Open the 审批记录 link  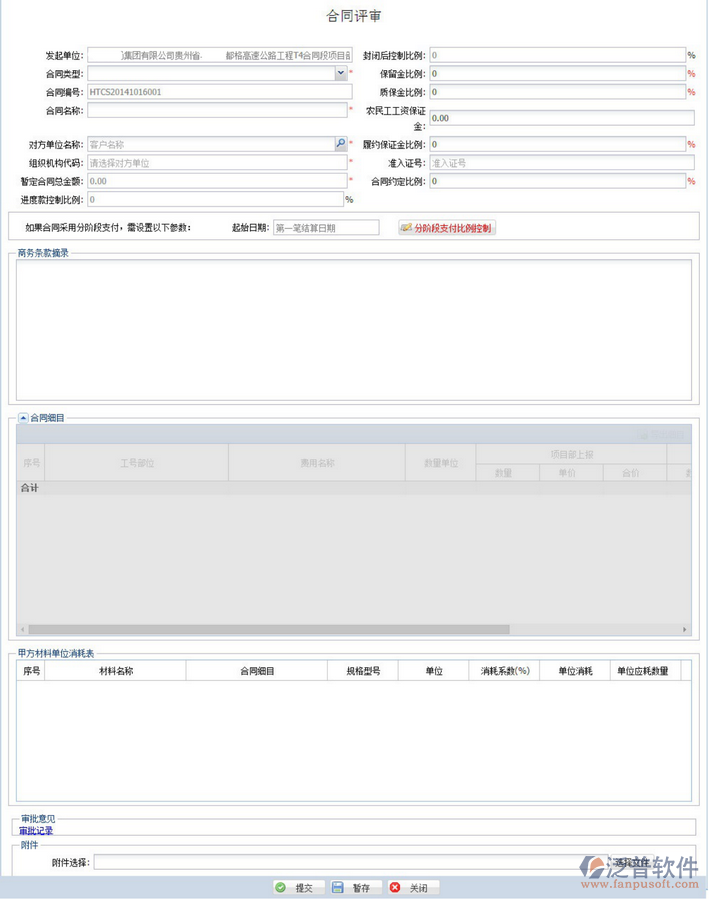tap(36, 831)
